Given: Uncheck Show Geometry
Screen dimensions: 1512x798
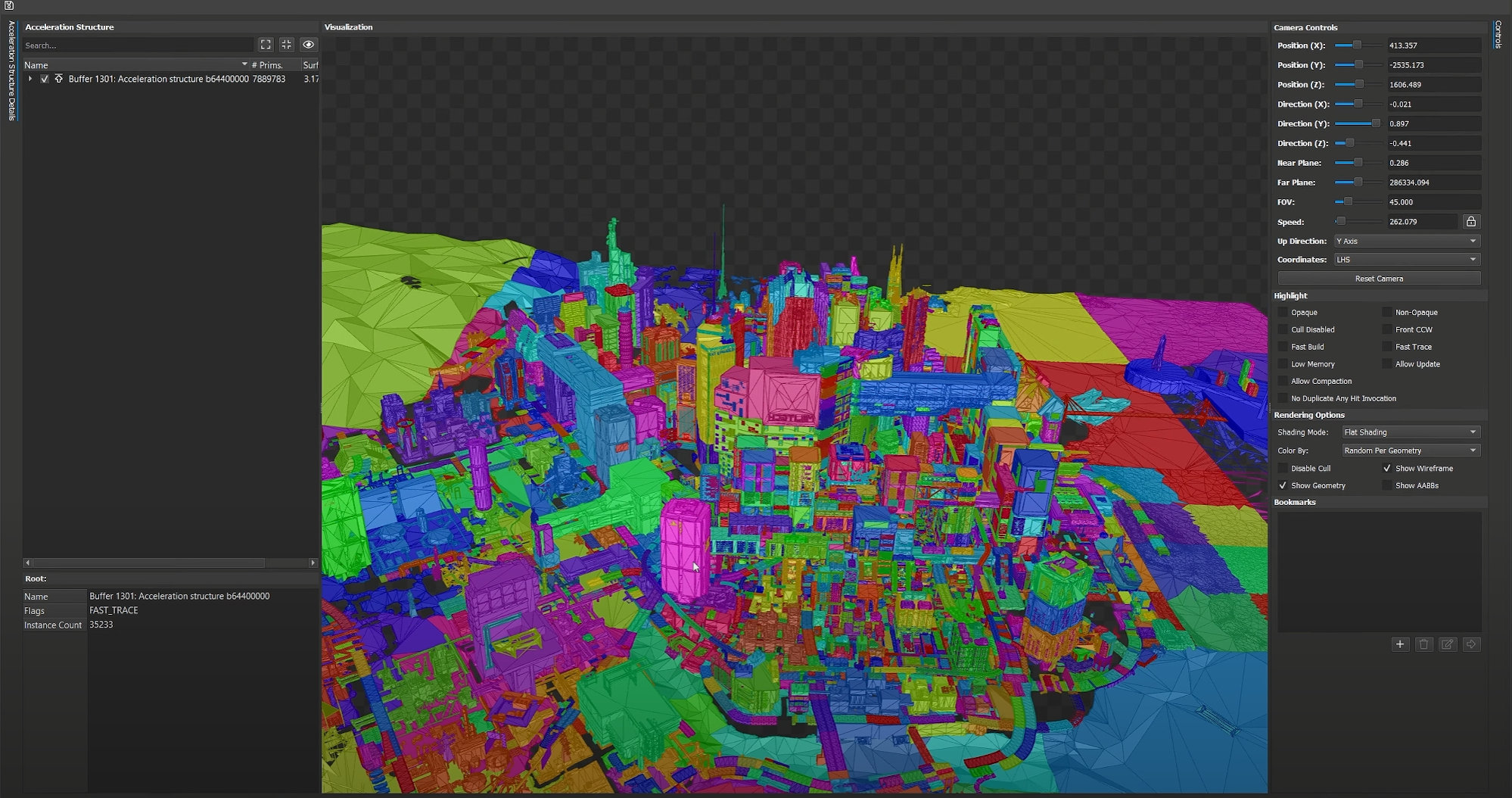Looking at the screenshot, I should point(1283,485).
